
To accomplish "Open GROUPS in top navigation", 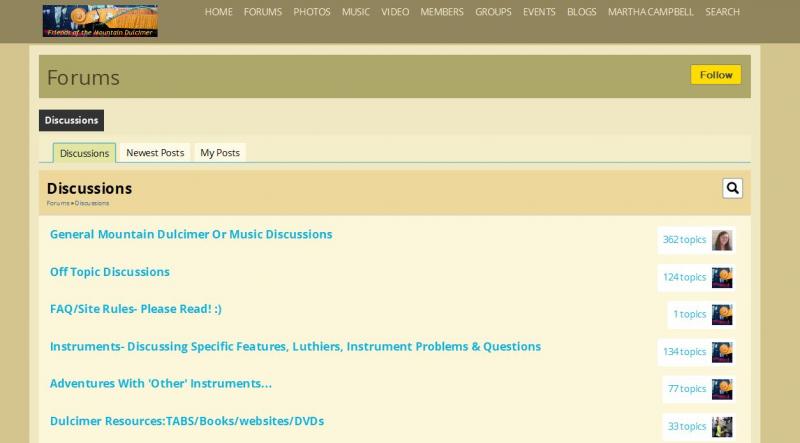I will 493,12.
